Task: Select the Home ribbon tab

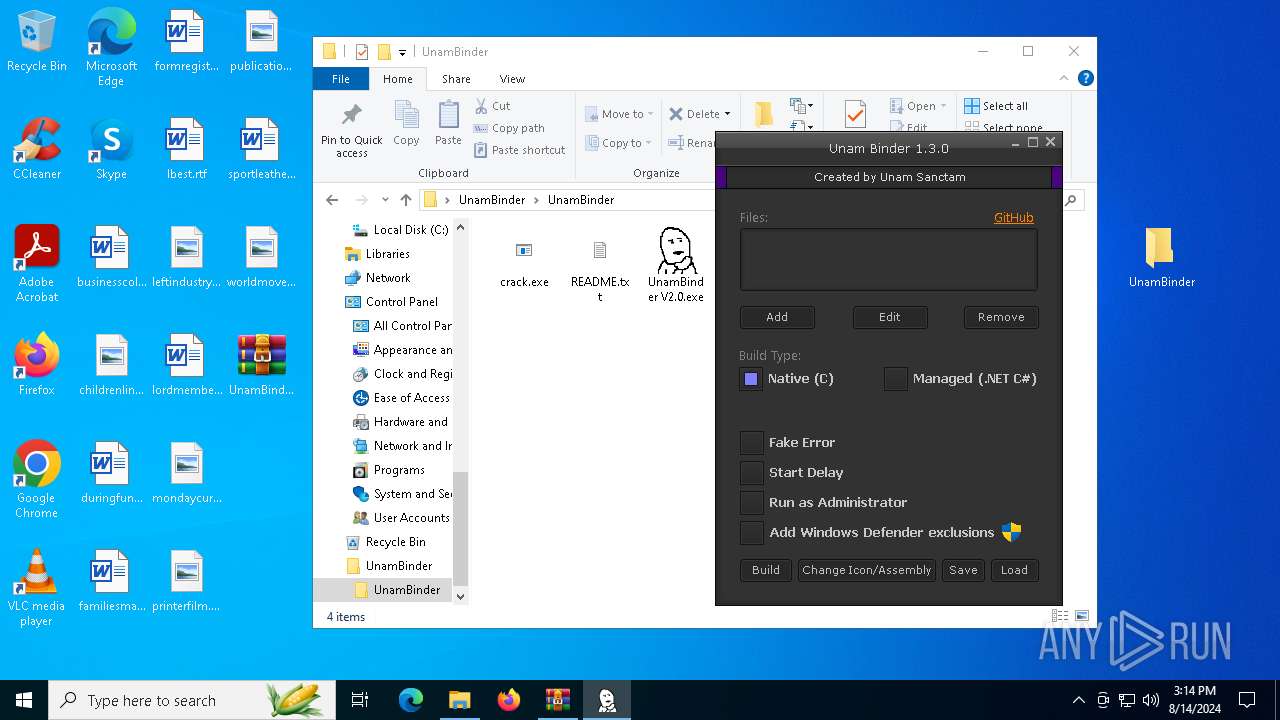Action: tap(397, 79)
